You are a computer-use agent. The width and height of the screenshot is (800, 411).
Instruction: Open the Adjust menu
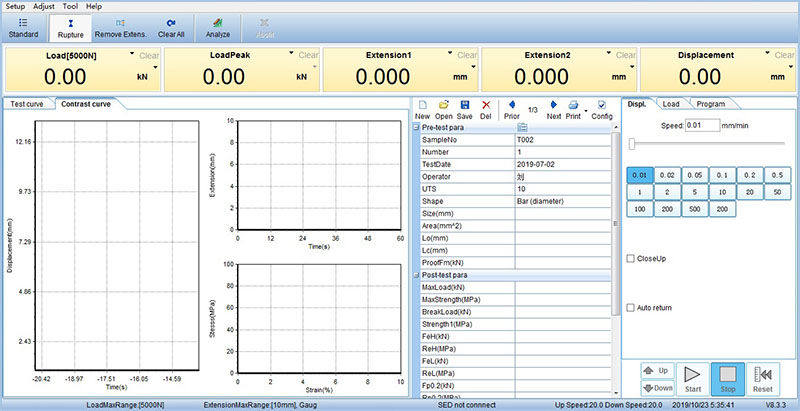click(44, 6)
